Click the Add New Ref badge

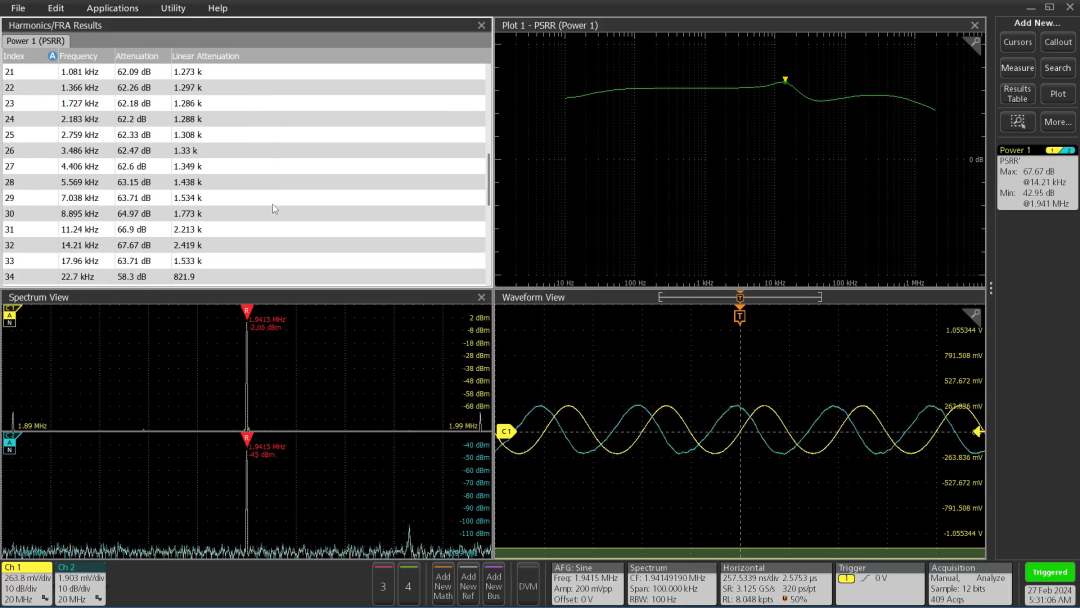470,585
